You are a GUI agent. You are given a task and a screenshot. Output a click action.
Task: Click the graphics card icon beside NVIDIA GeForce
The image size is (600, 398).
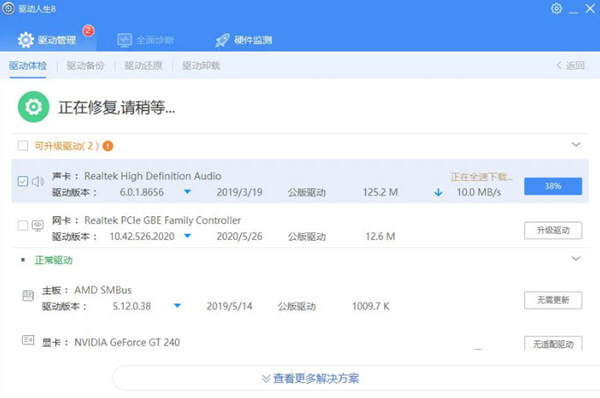point(28,340)
